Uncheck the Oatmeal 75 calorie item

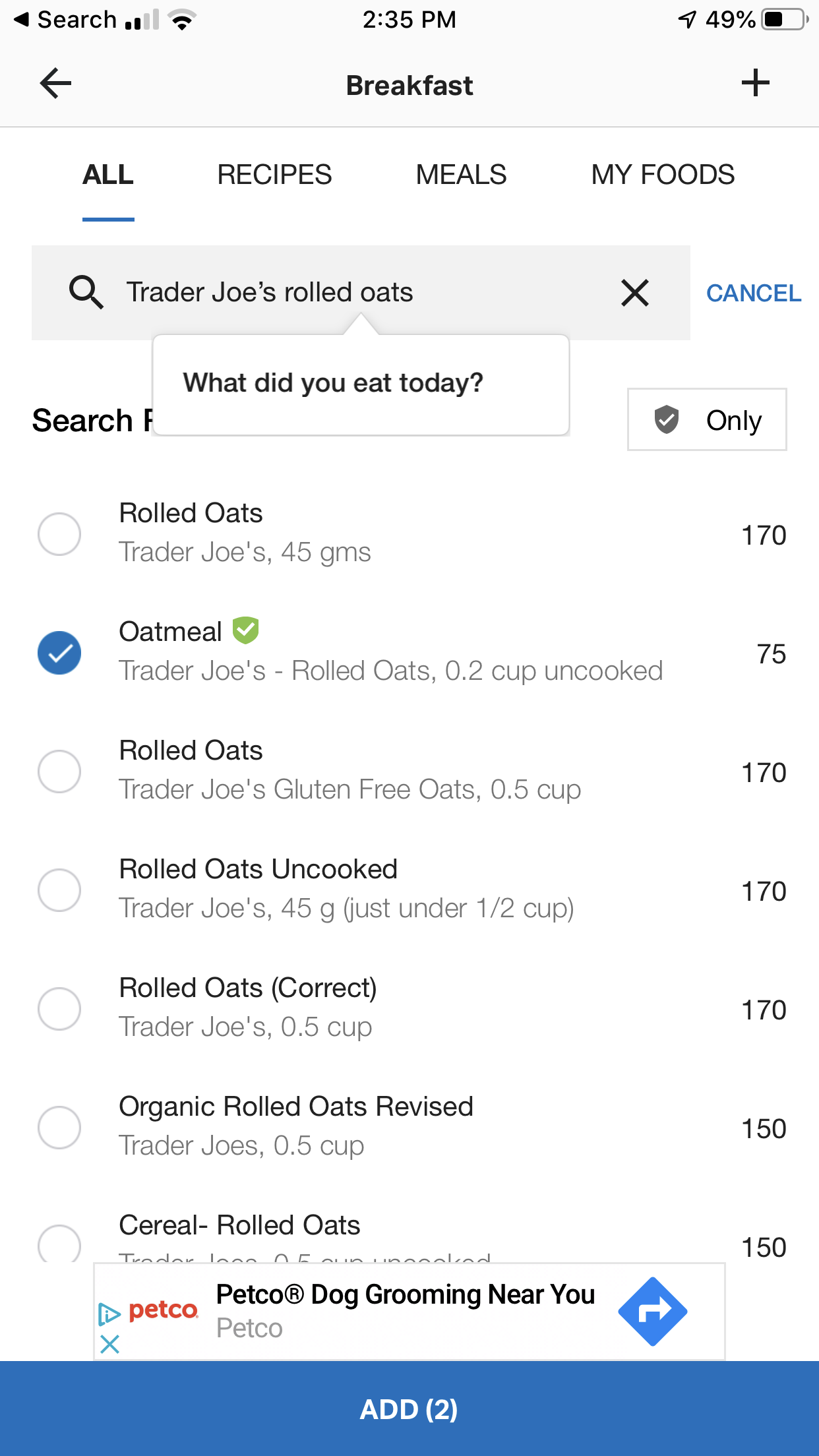point(59,653)
